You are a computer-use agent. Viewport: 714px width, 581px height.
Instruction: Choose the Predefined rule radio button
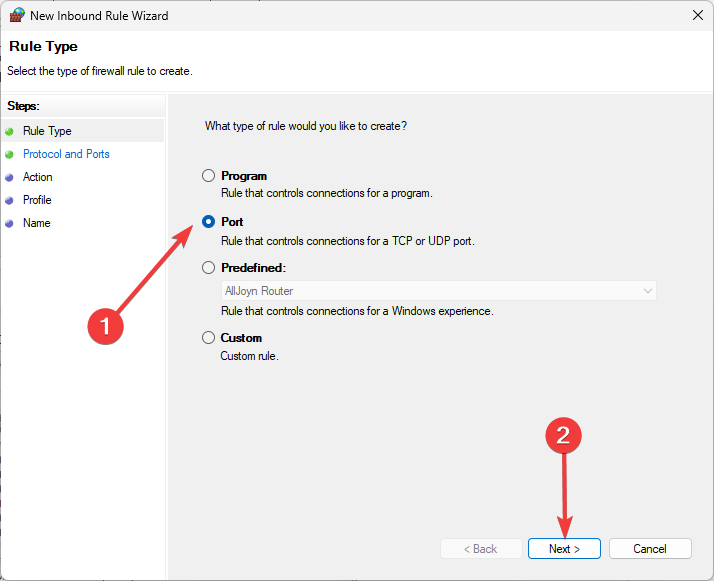click(209, 268)
